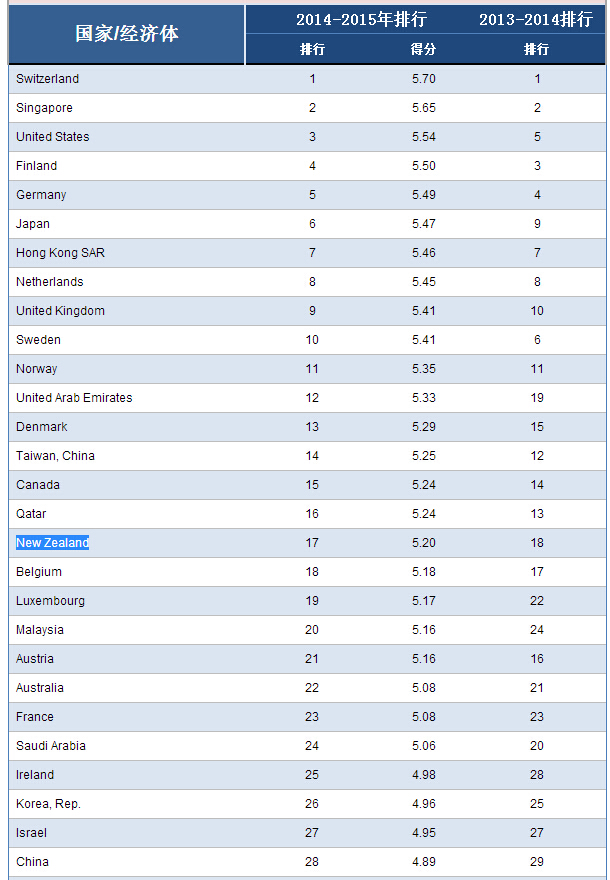
Task: Click the highlighted New Zealand text
Action: [x=52, y=543]
